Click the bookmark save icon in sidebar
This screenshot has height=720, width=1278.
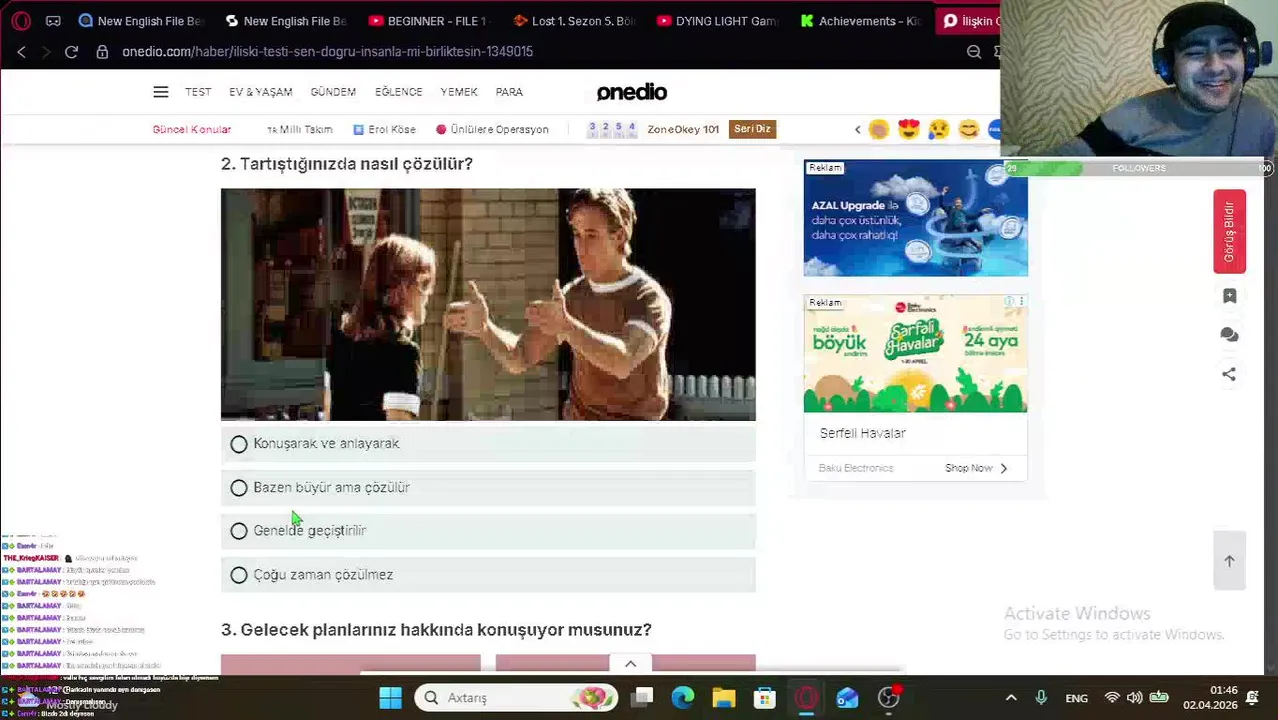(x=1229, y=296)
